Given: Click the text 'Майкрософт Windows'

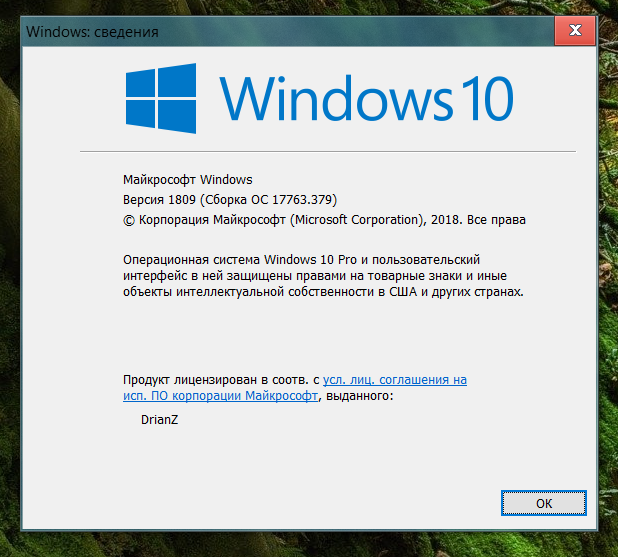Looking at the screenshot, I should click(188, 180).
